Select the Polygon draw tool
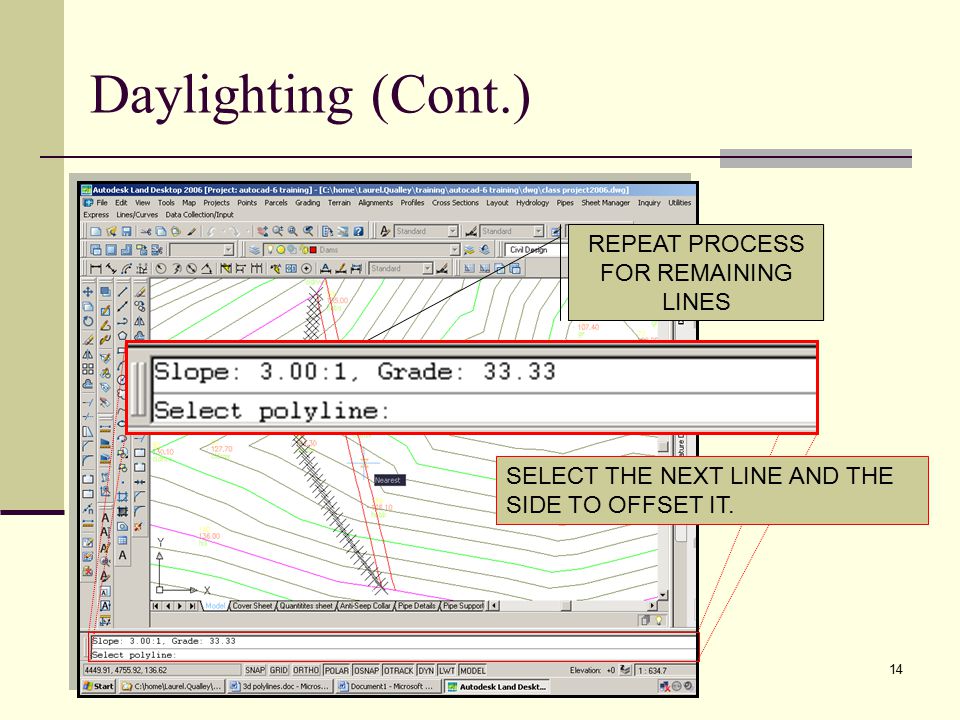The height and width of the screenshot is (720, 960). (x=122, y=336)
